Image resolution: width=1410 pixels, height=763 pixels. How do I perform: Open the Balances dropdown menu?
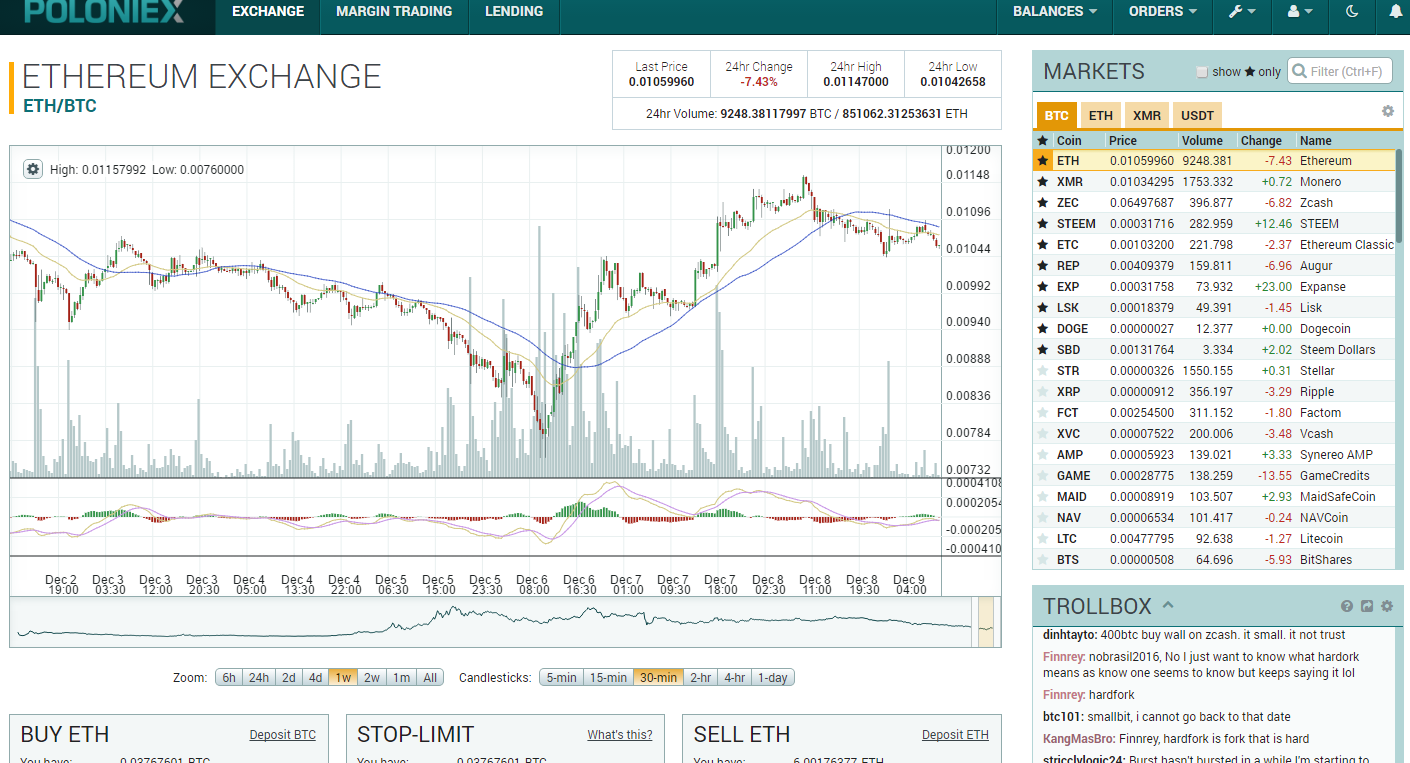click(1054, 12)
